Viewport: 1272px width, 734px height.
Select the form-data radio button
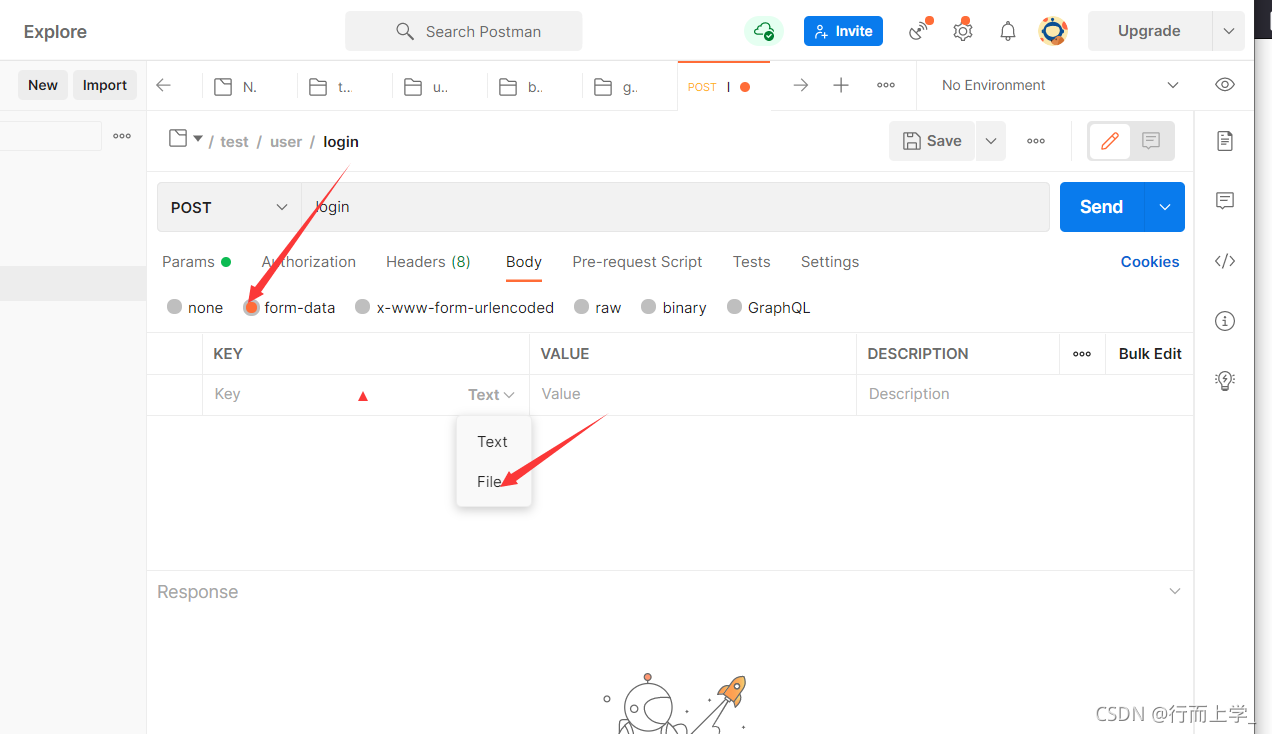(252, 307)
